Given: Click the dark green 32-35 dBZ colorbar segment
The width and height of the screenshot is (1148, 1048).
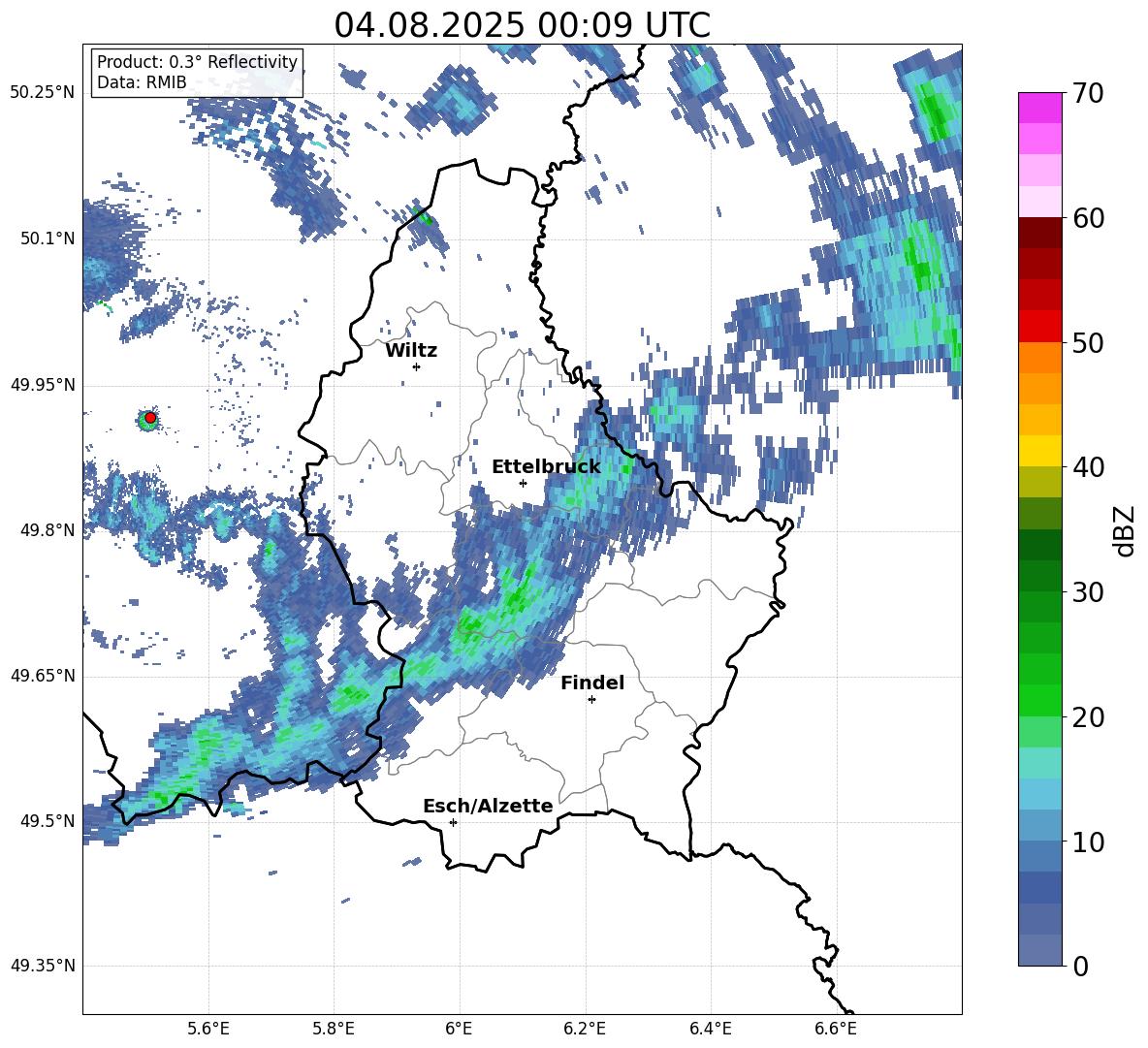Looking at the screenshot, I should [x=1040, y=545].
